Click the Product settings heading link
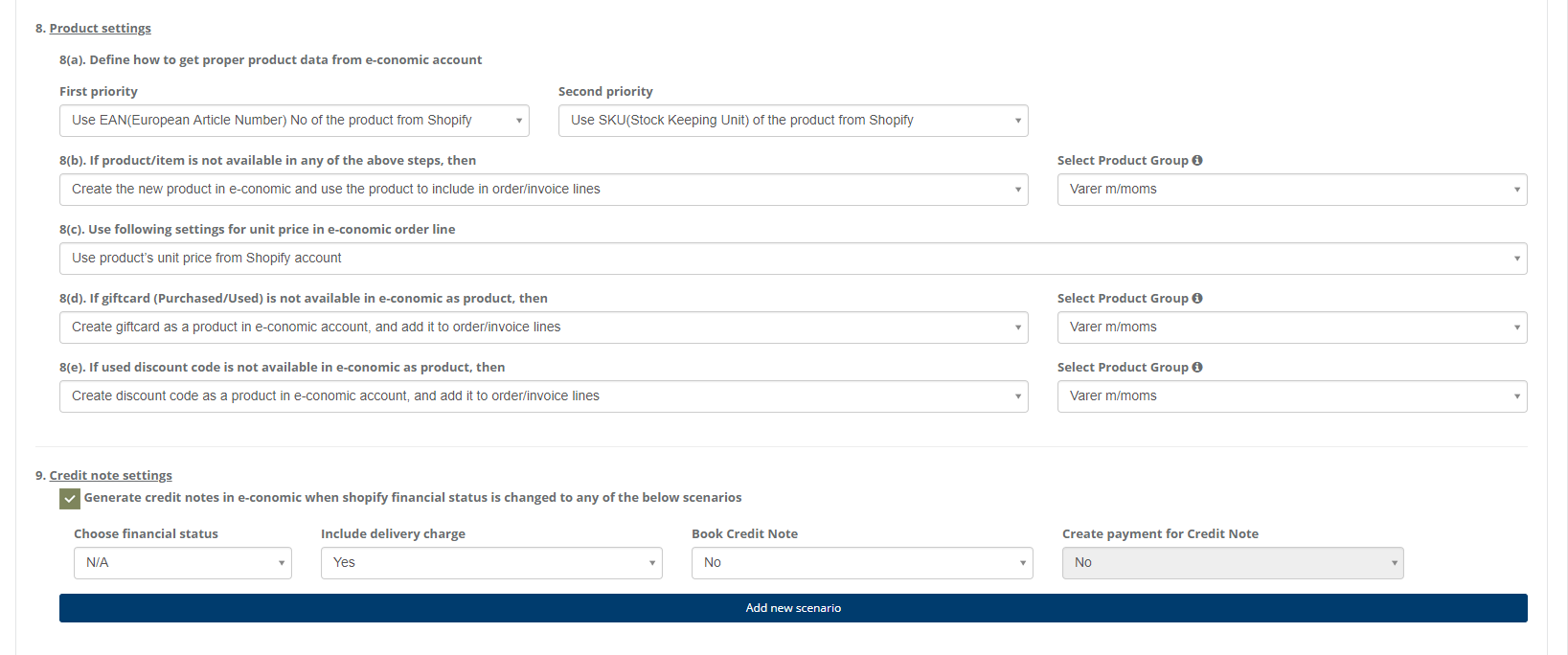This screenshot has width=1568, height=655. (100, 29)
